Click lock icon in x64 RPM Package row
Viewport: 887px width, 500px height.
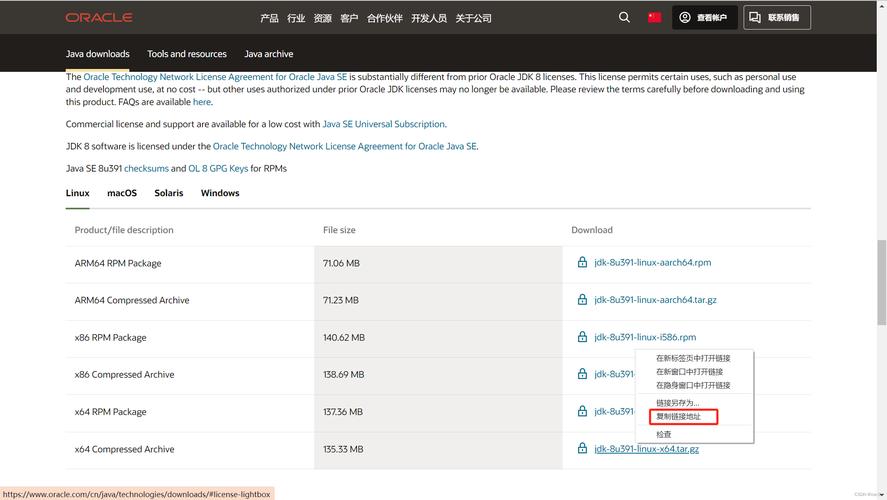pyautogui.click(x=582, y=412)
